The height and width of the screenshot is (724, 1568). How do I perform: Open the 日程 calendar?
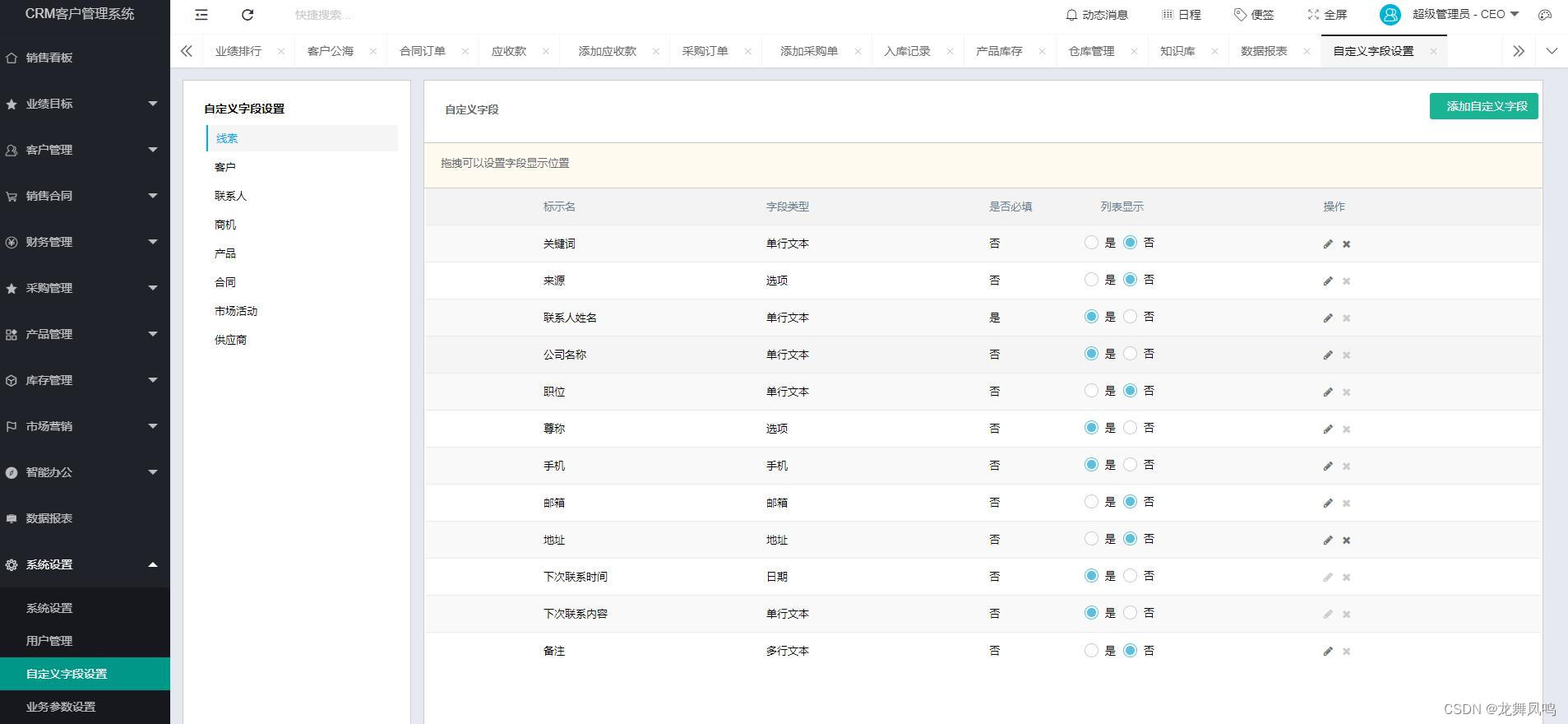coord(1182,15)
